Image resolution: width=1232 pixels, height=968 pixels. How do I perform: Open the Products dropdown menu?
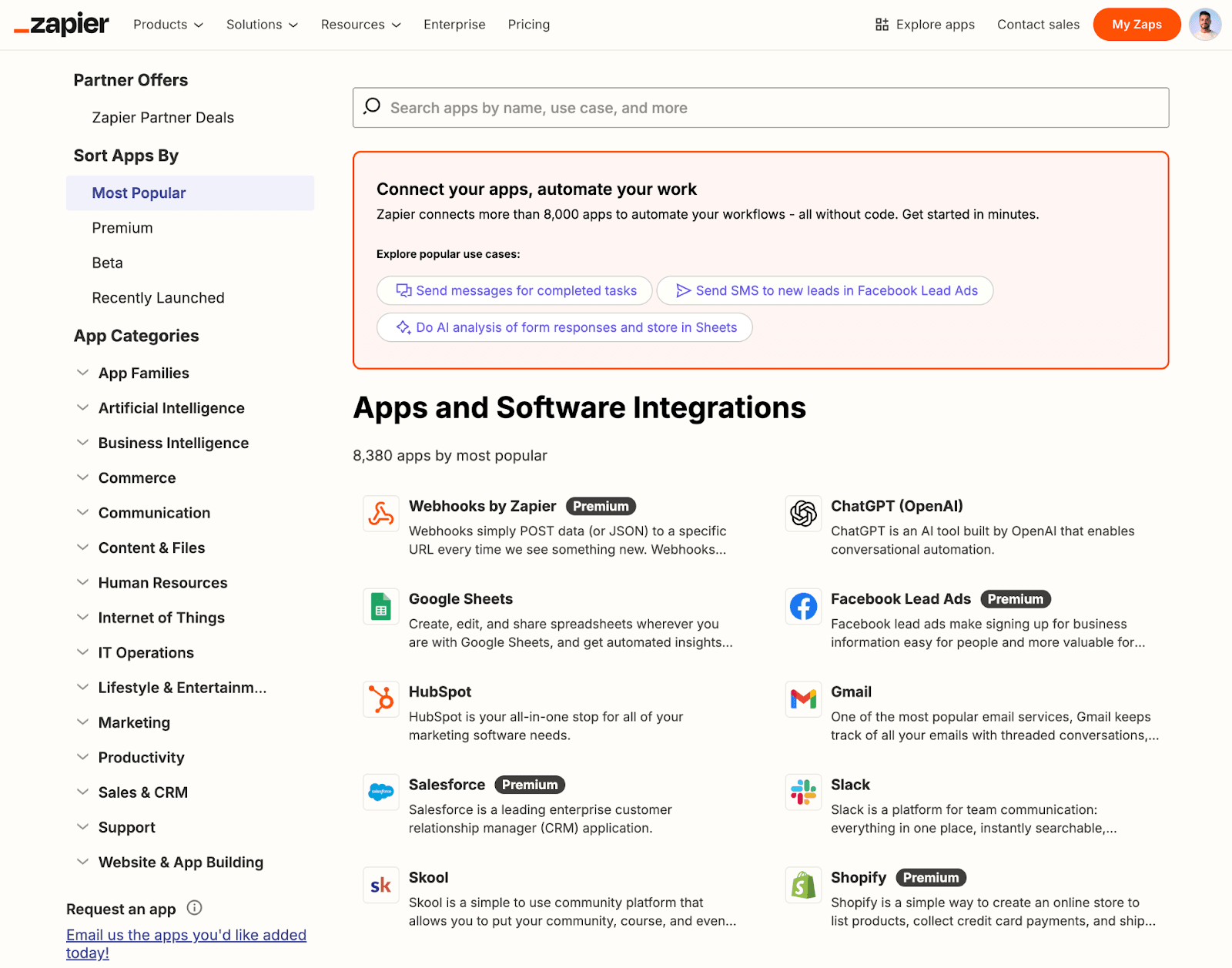(x=168, y=25)
